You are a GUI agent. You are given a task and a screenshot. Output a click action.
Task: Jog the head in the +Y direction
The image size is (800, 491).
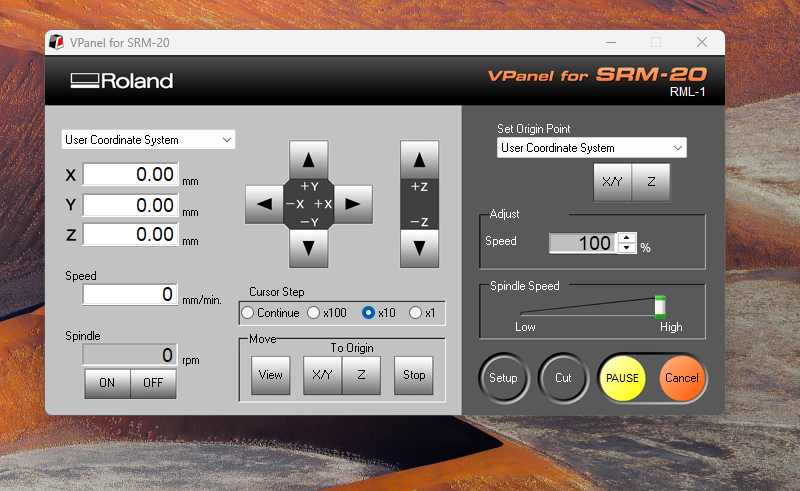pos(308,160)
